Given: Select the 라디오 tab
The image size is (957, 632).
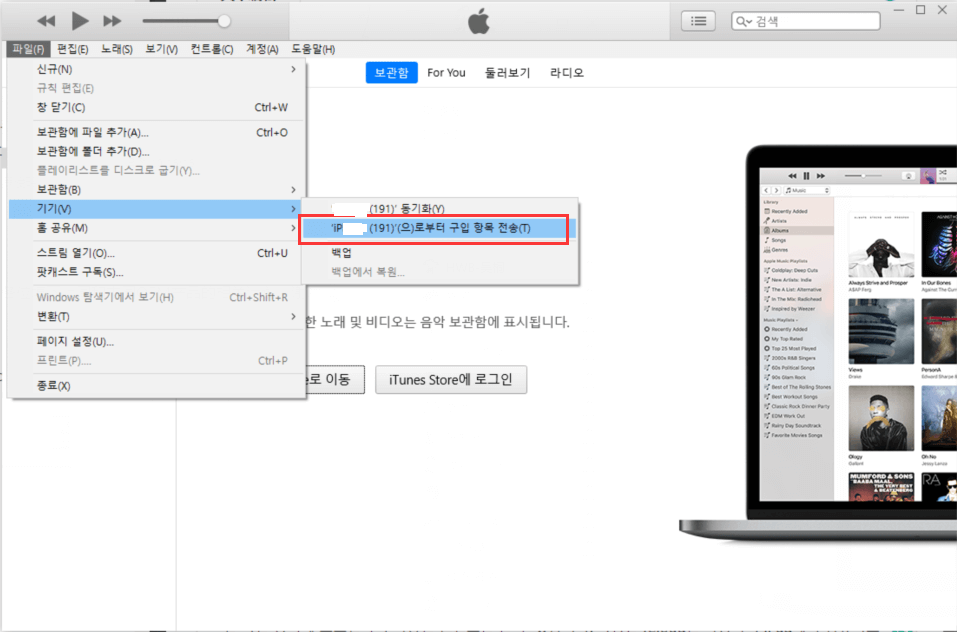Looking at the screenshot, I should [x=565, y=72].
